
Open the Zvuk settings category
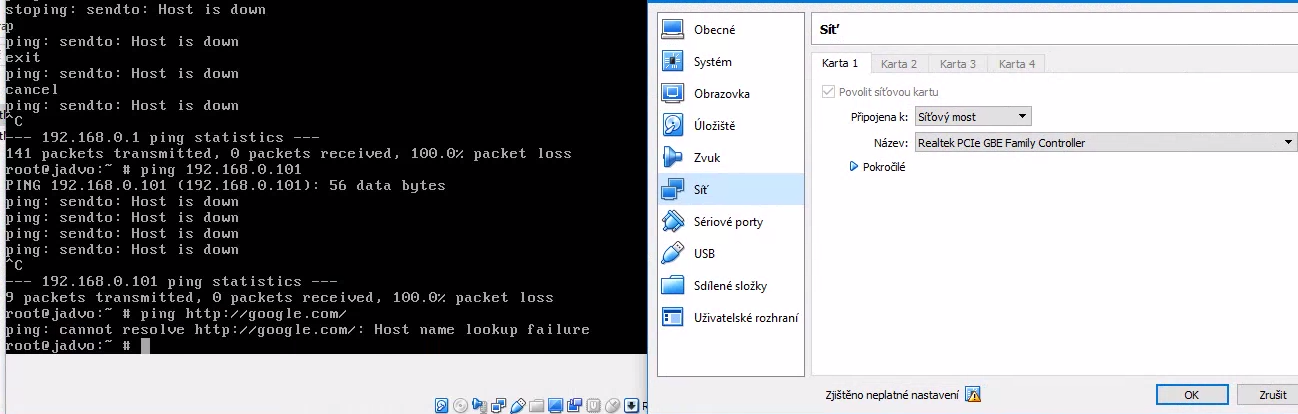[730, 158]
